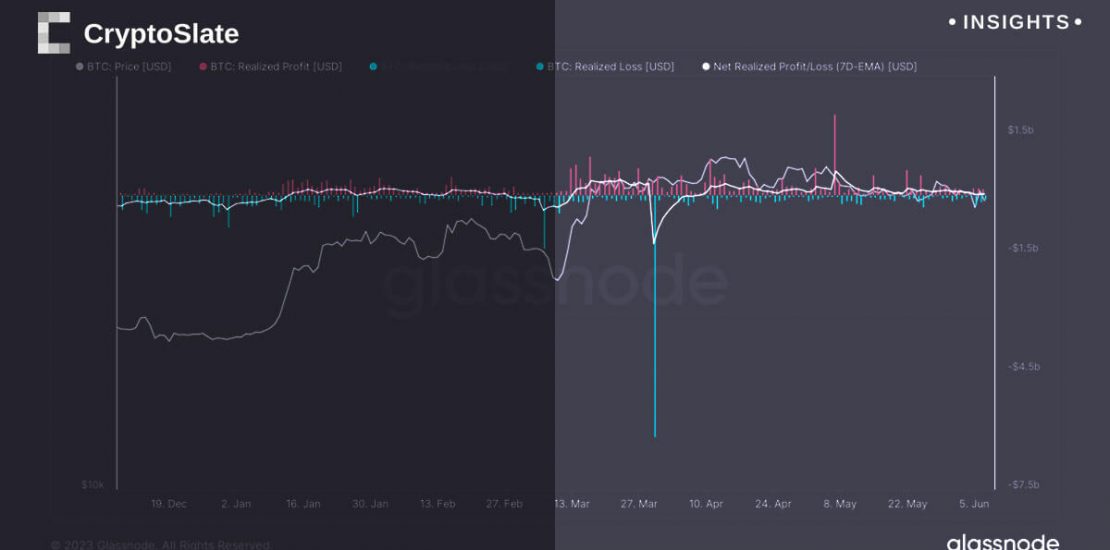Click the Net Realized Profit/Loss (7D-EMA) label
The width and height of the screenshot is (1110, 550).
click(x=815, y=67)
